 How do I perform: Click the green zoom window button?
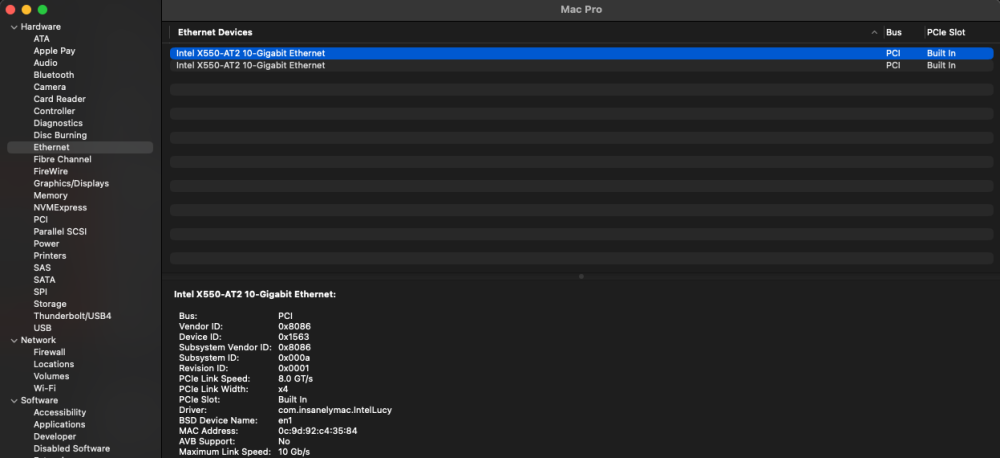(x=43, y=10)
